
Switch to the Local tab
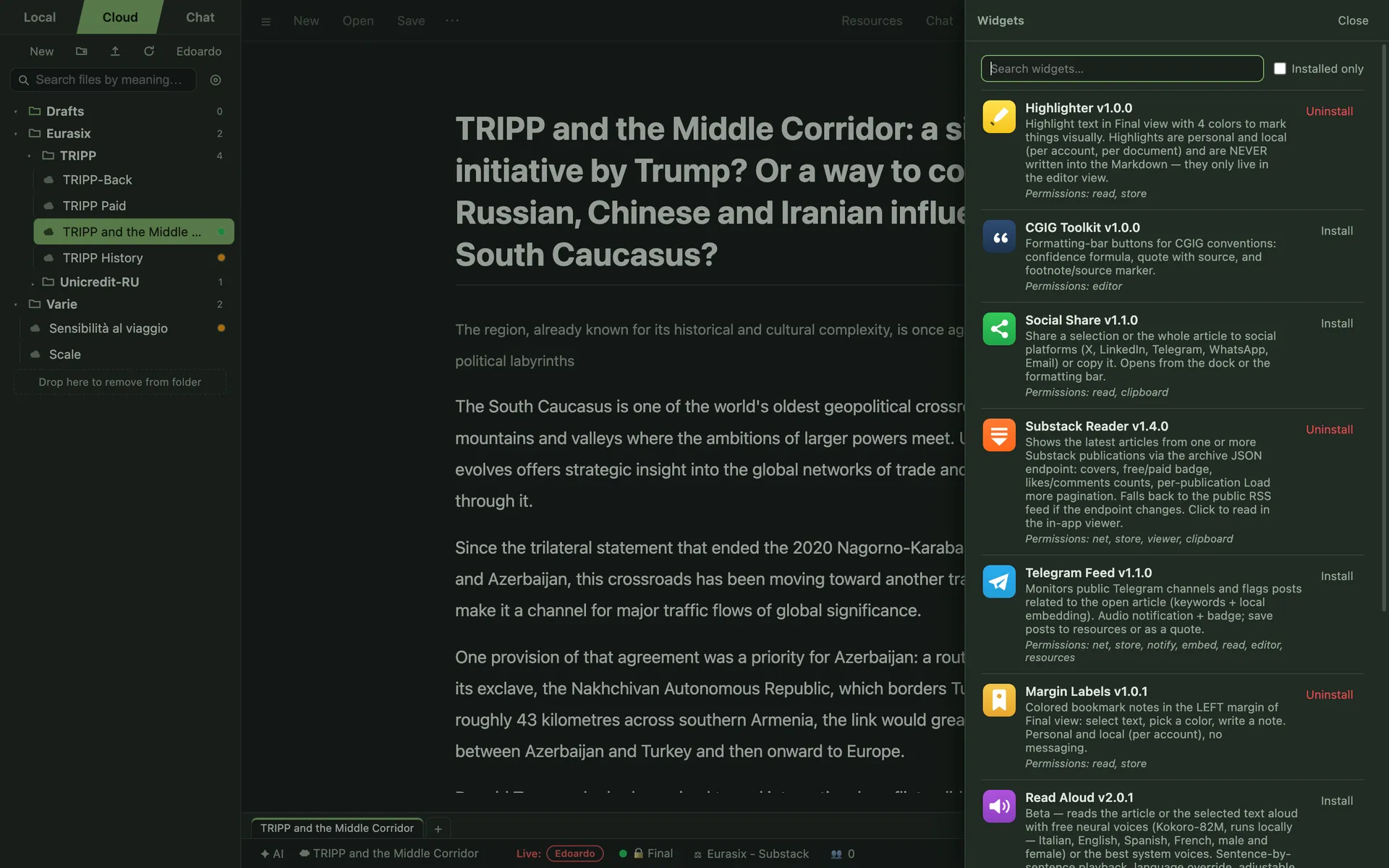[40, 17]
